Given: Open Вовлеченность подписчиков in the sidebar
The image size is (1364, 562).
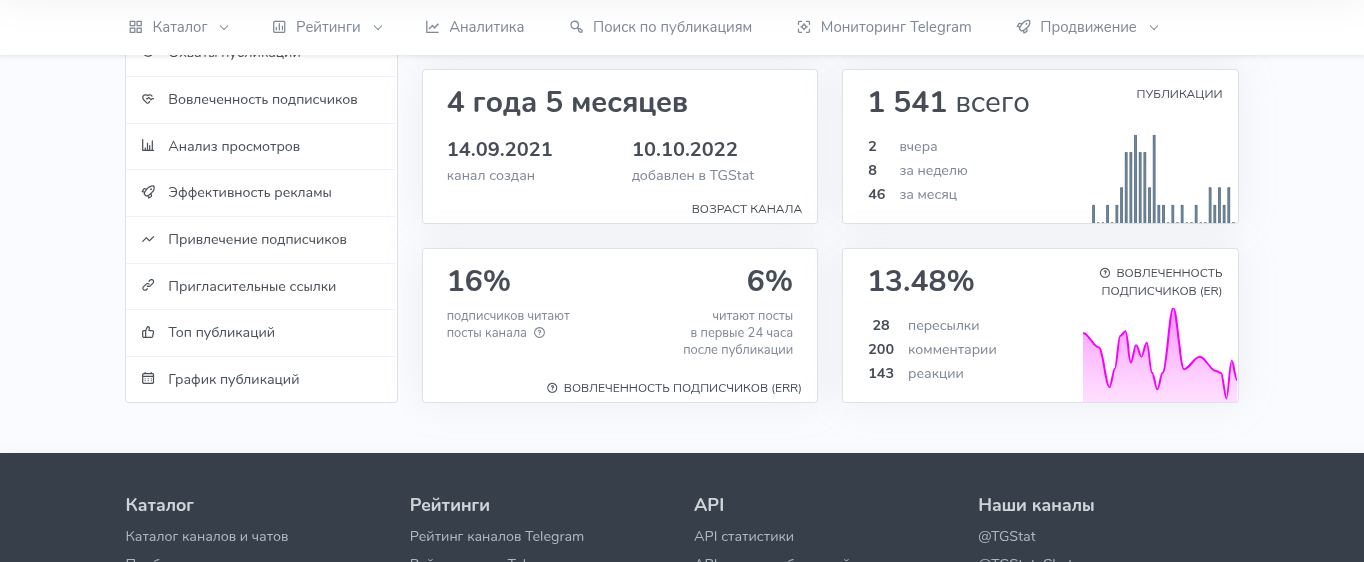Looking at the screenshot, I should [x=262, y=100].
